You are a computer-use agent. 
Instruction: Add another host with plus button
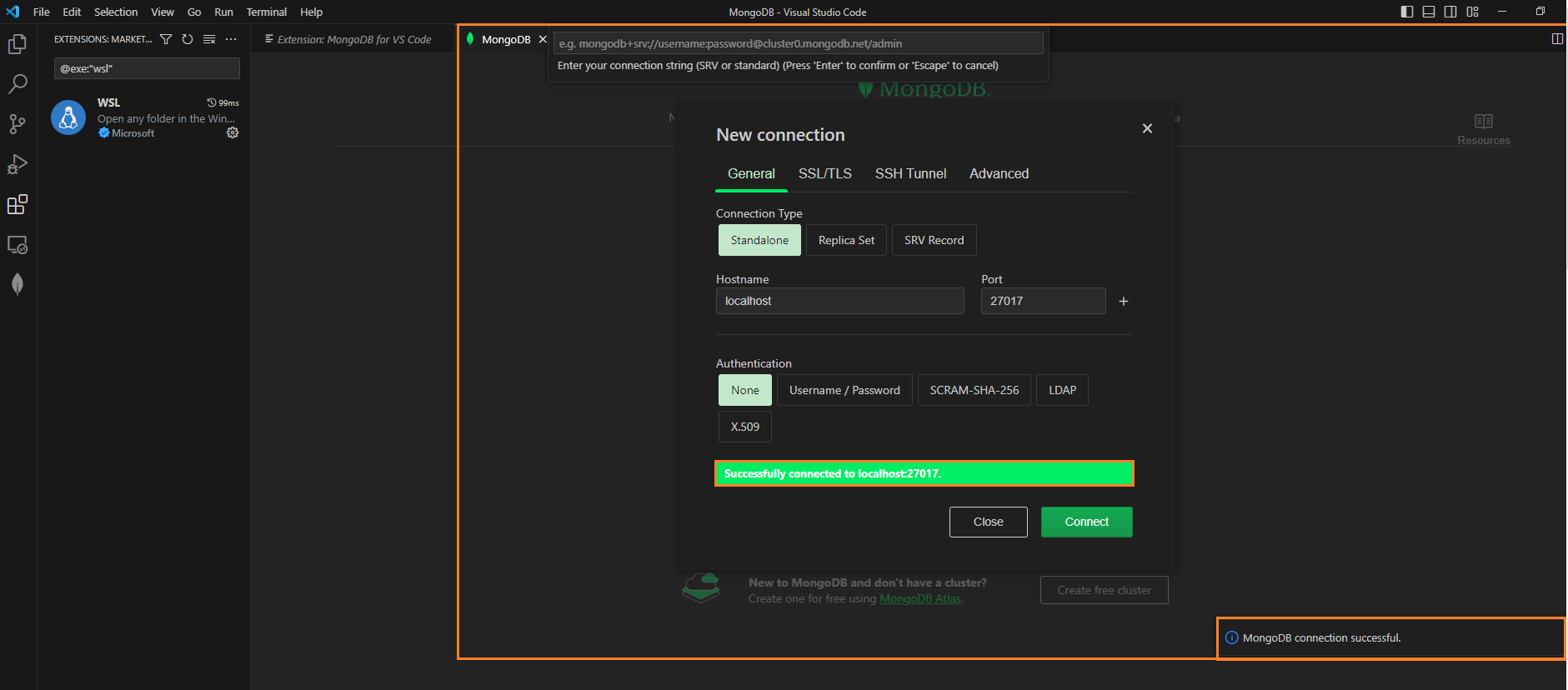pos(1124,301)
